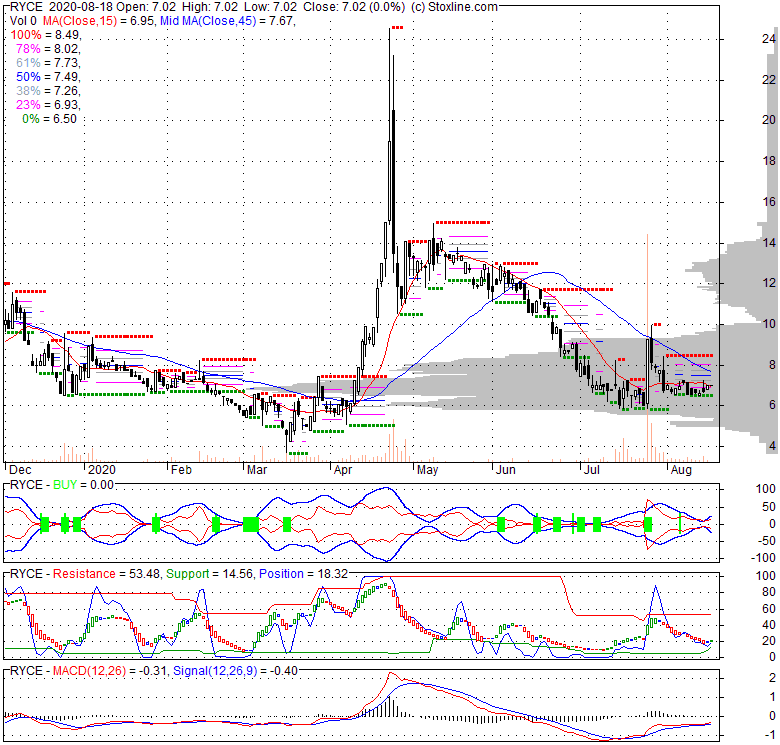This screenshot has height=745, width=780.
Task: Select the '100% = 8.49' Fibonacci level
Action: [x=45, y=35]
